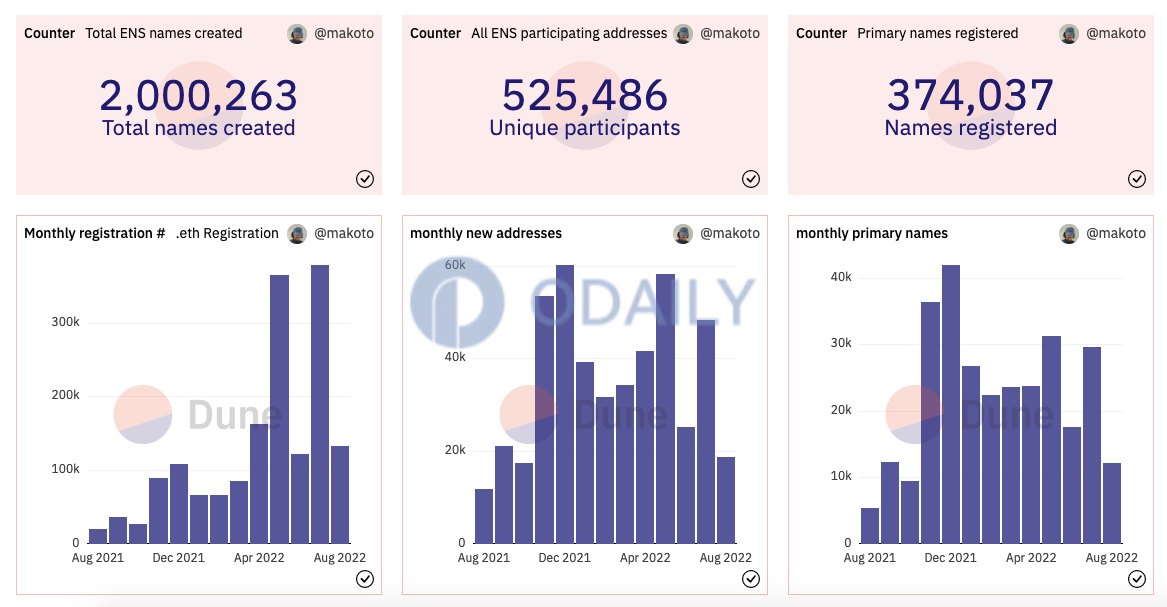Open the 'All ENS participating addresses' title link
1167x607 pixels.
[569, 33]
